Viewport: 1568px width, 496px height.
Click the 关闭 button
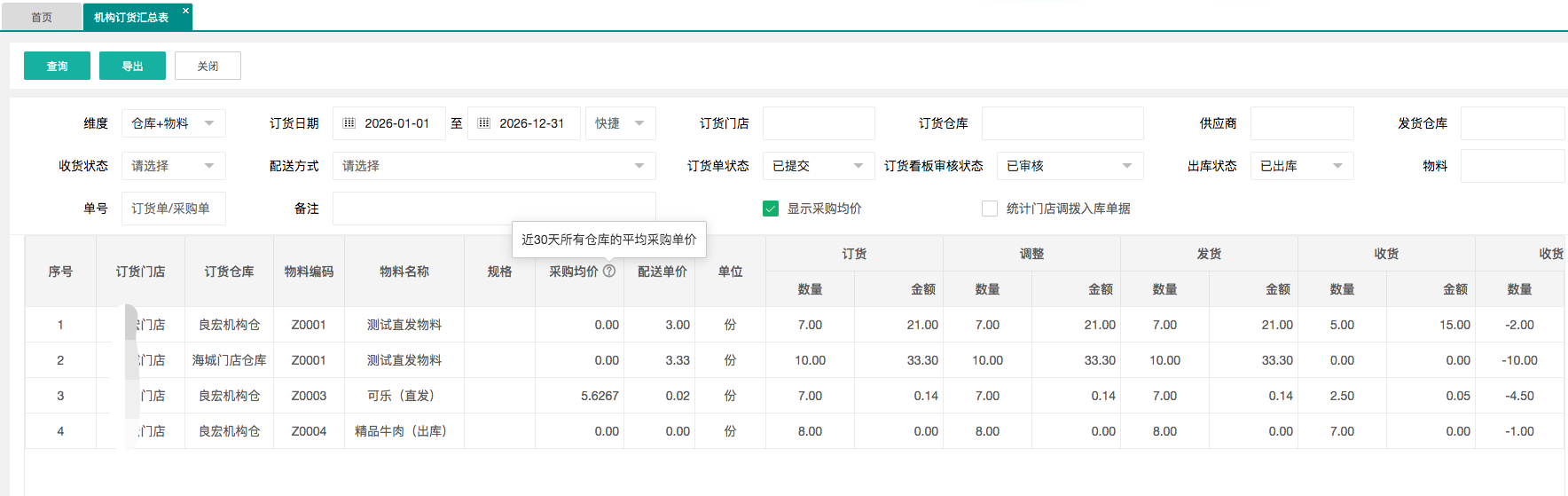[x=208, y=66]
